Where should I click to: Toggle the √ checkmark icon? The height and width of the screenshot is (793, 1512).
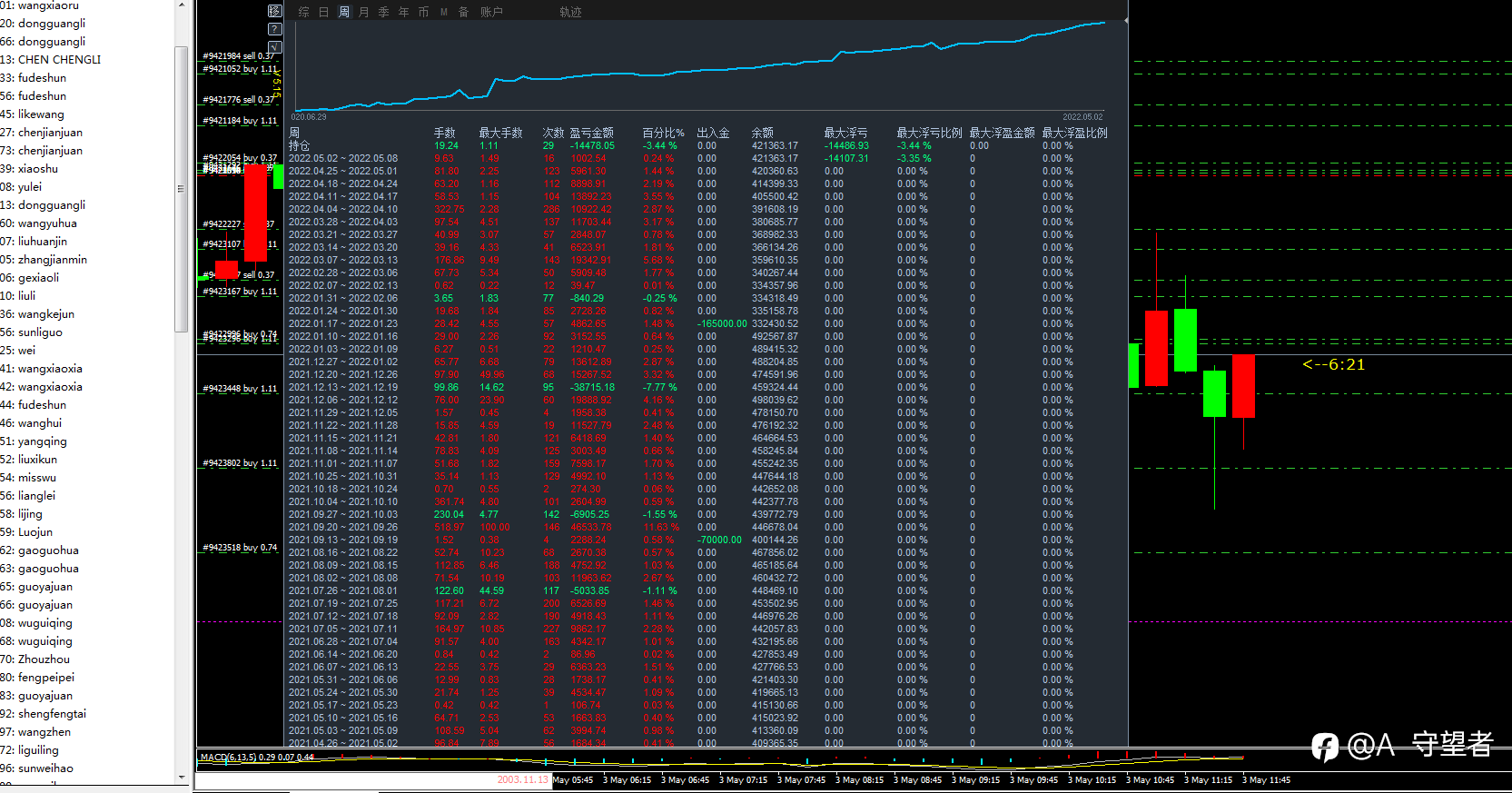275,47
